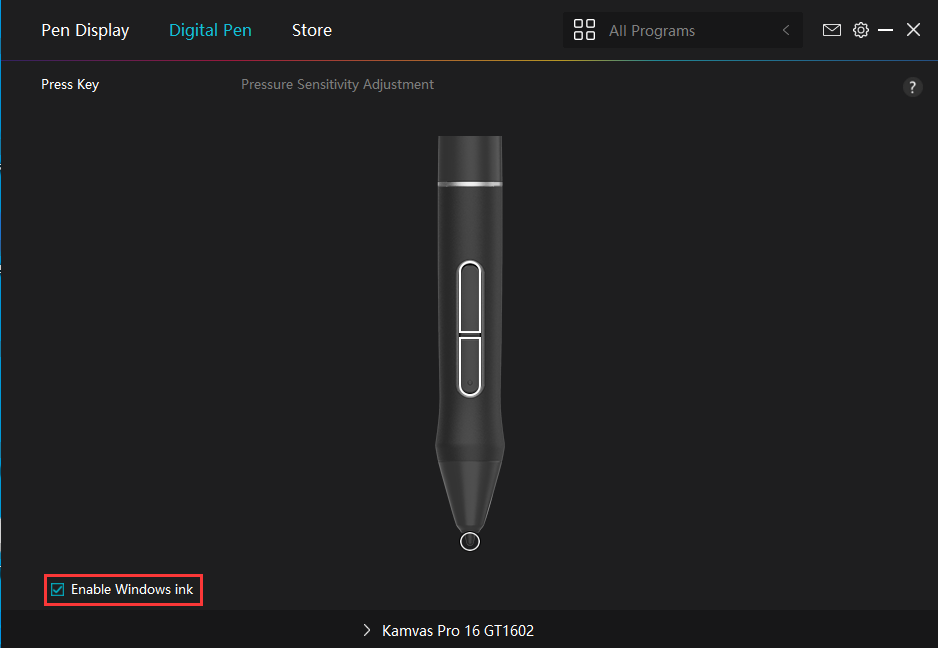Image resolution: width=938 pixels, height=648 pixels.
Task: Expand the Kamvas Pro 16 device chevron
Action: (367, 631)
